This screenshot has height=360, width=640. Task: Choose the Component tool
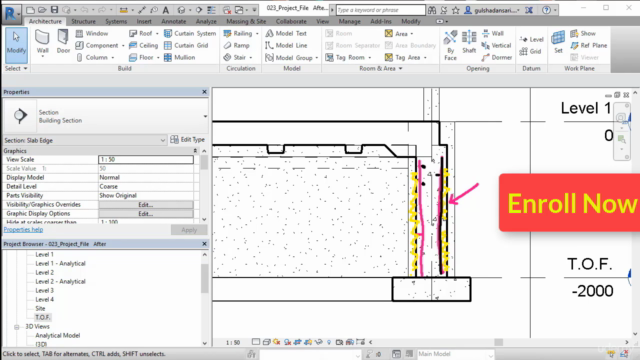(x=97, y=45)
